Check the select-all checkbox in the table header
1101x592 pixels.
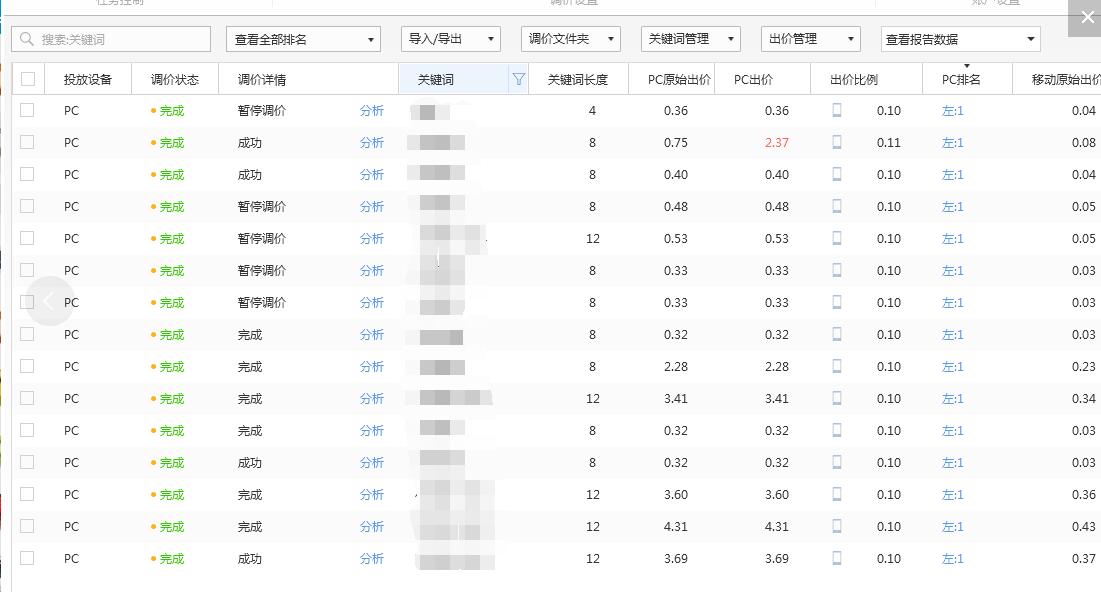point(28,78)
